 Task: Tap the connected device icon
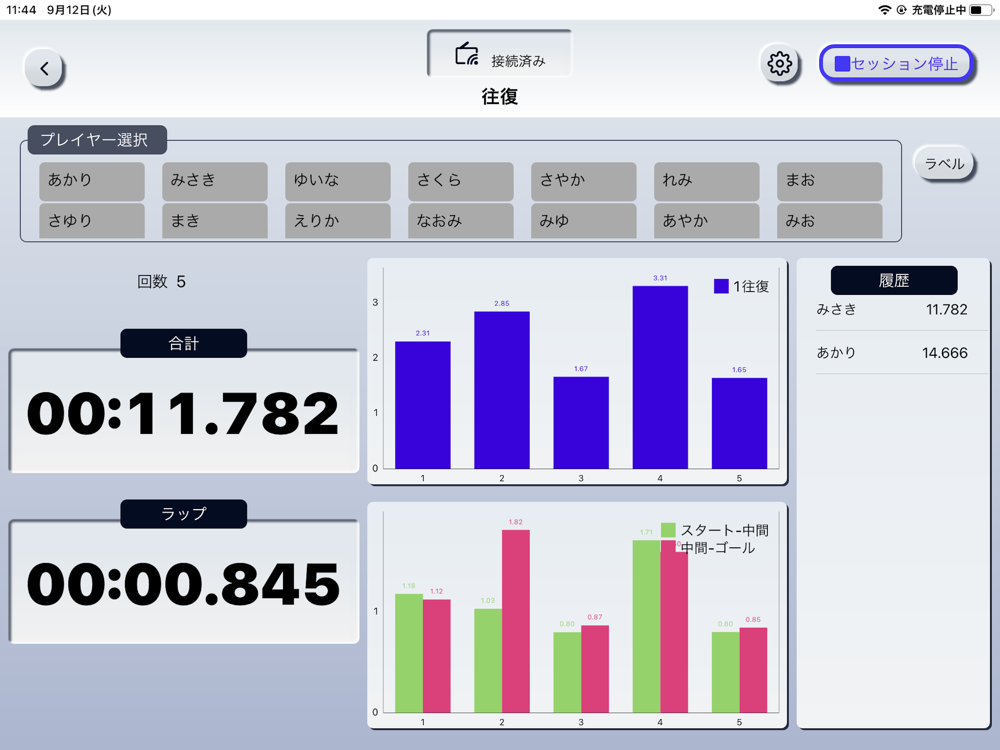(467, 55)
